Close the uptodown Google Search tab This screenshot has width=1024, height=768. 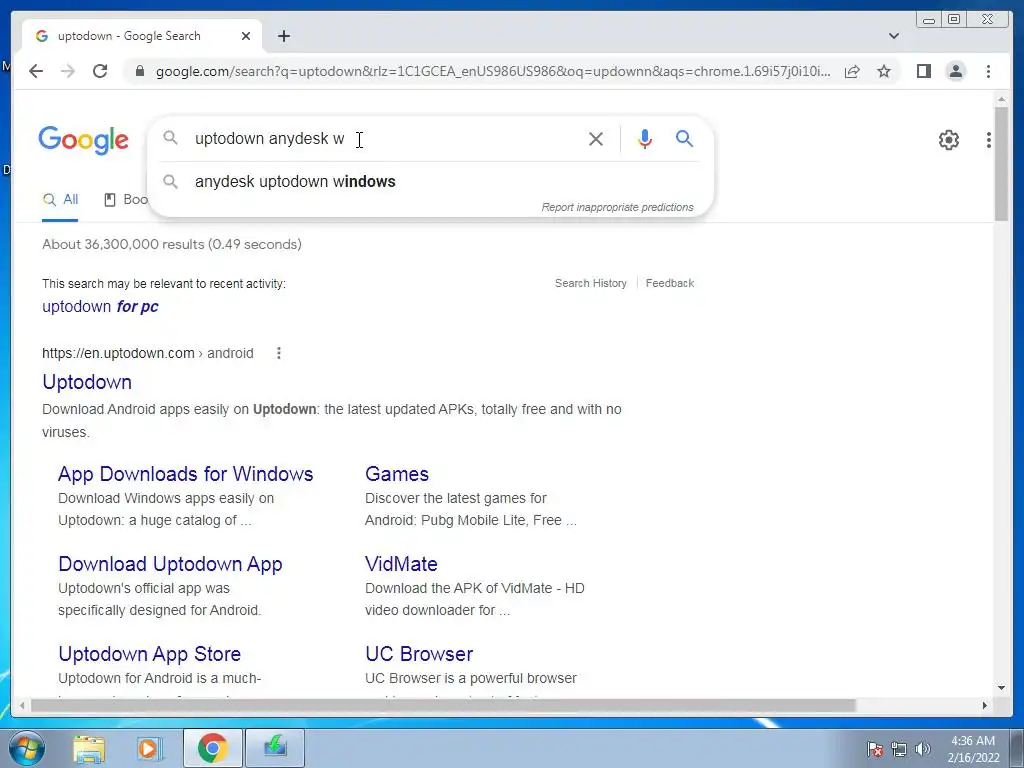246,36
